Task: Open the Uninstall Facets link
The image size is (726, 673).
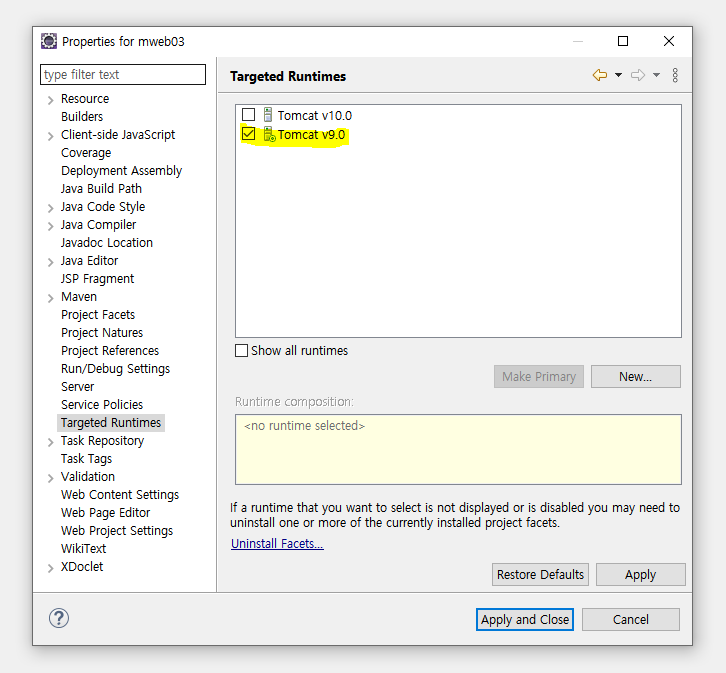Action: 277,543
